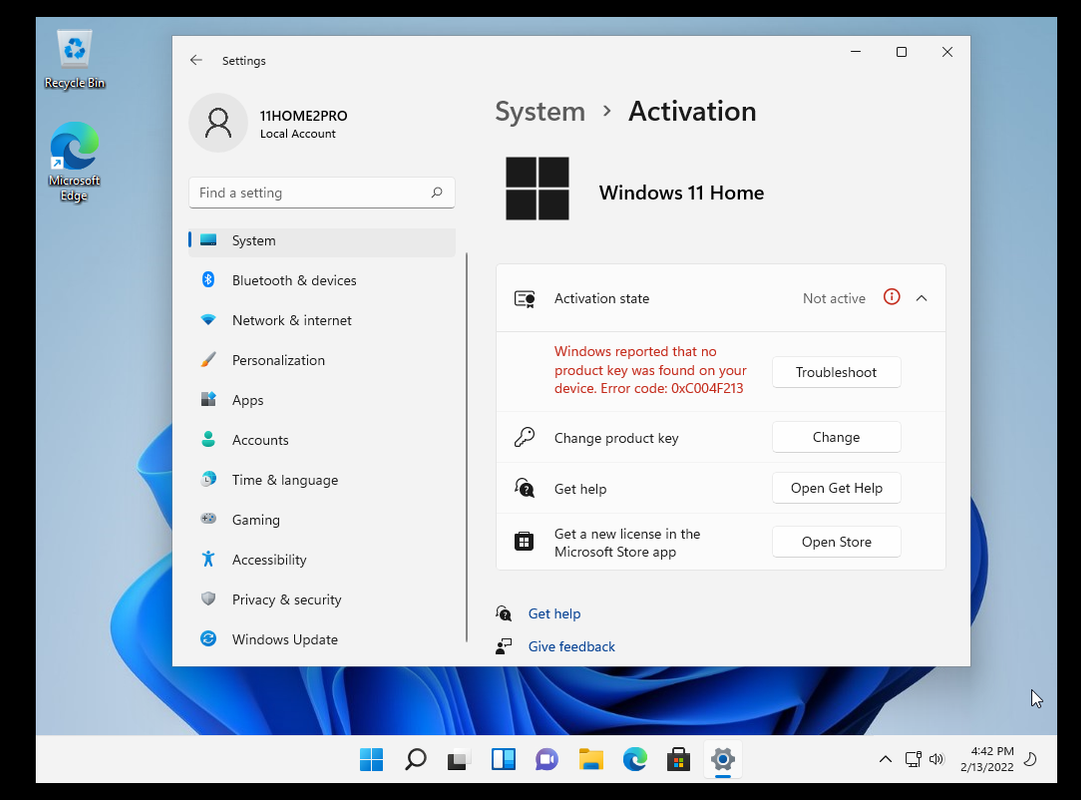The width and height of the screenshot is (1081, 800).
Task: Open the Give feedback link
Action: pos(572,646)
